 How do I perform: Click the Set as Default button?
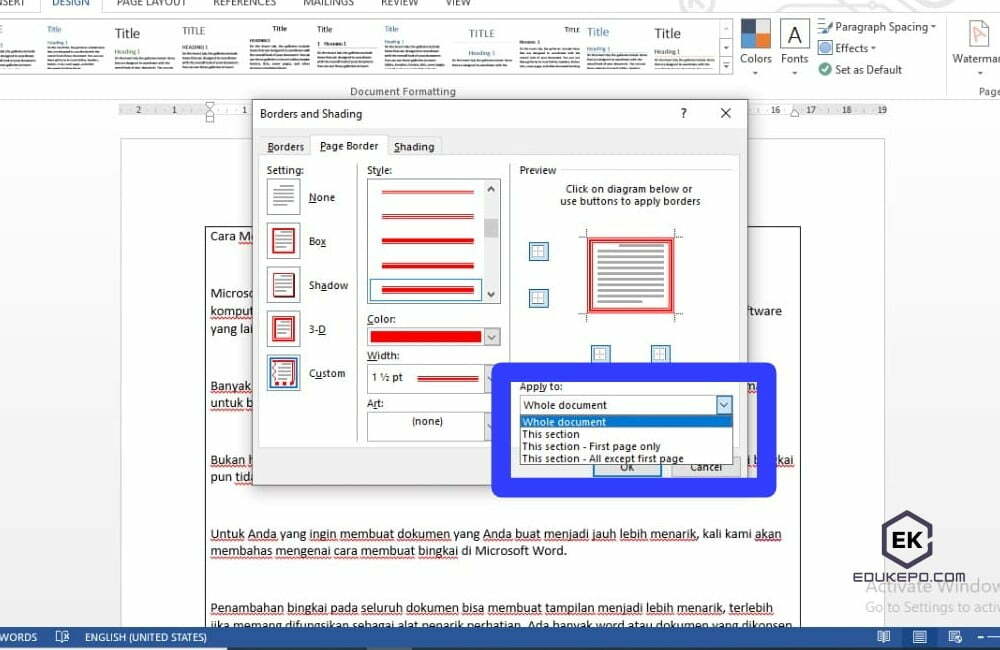862,70
